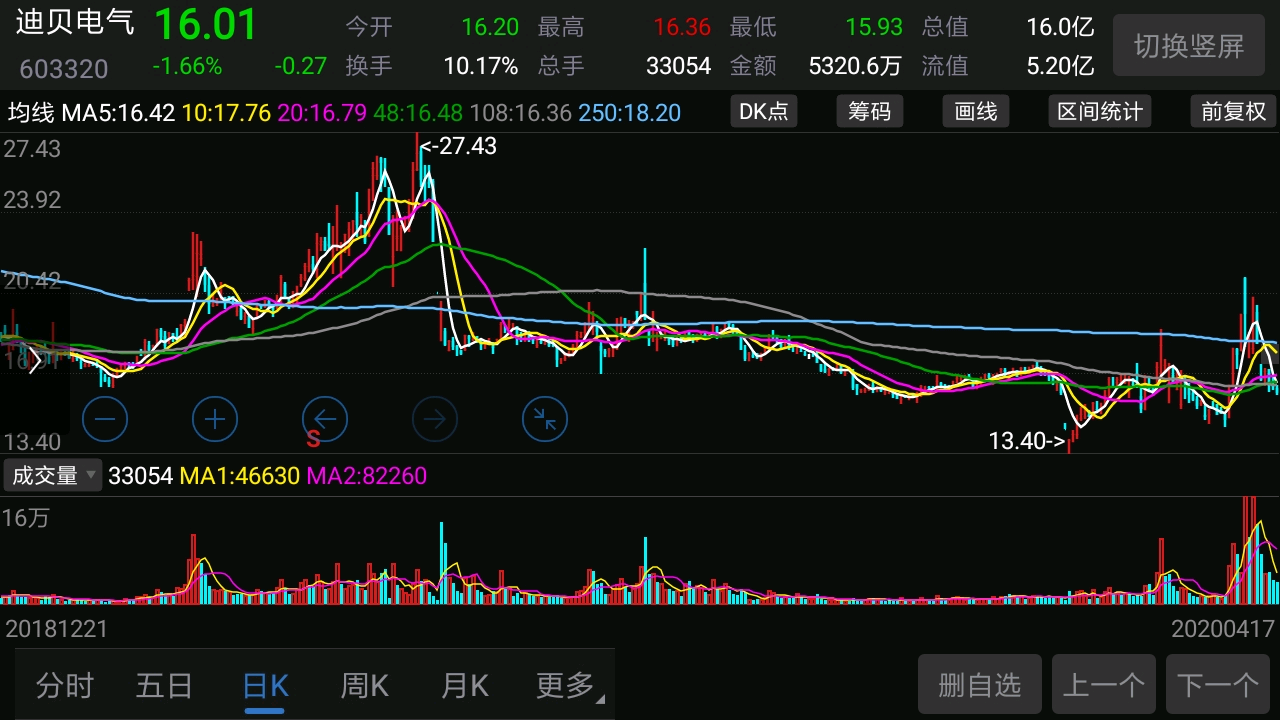Screen dimensions: 1280x720
Task: Tap the red S marker
Action: 313,439
